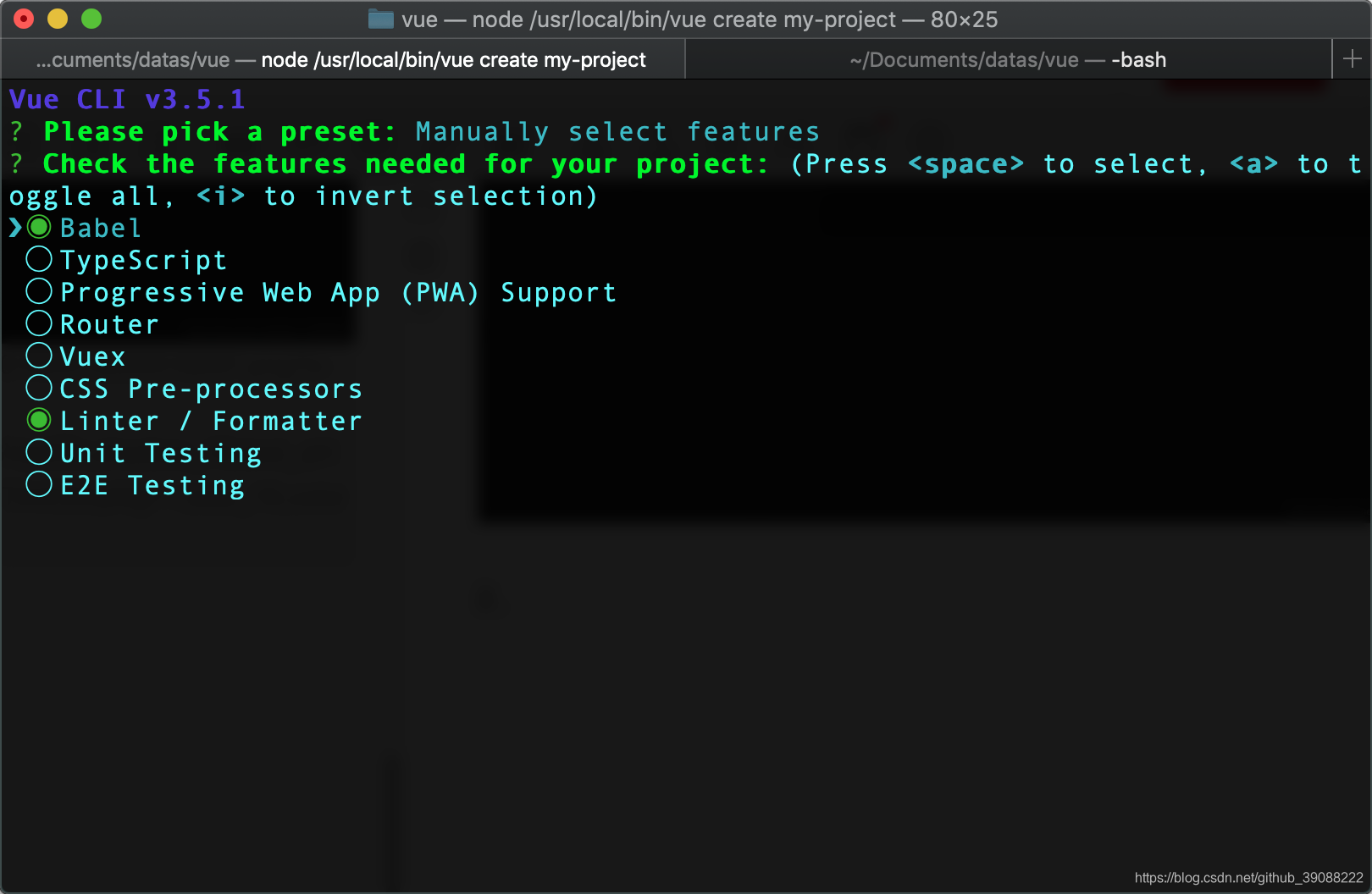1372x894 pixels.
Task: Toggle the TypeScript feature radio button
Action: pyautogui.click(x=39, y=259)
